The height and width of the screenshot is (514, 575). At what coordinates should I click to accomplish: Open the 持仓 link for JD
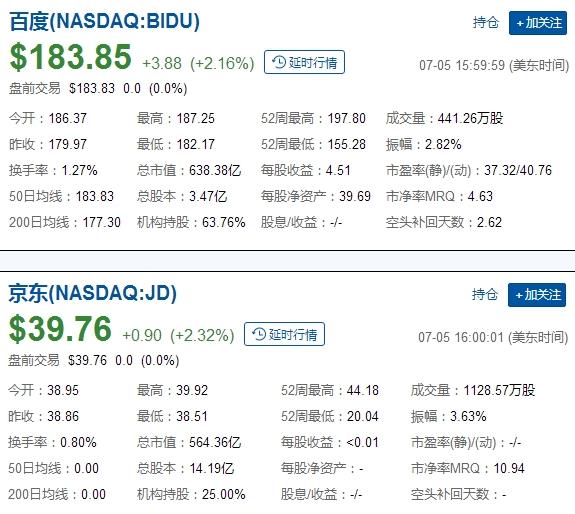(x=485, y=294)
